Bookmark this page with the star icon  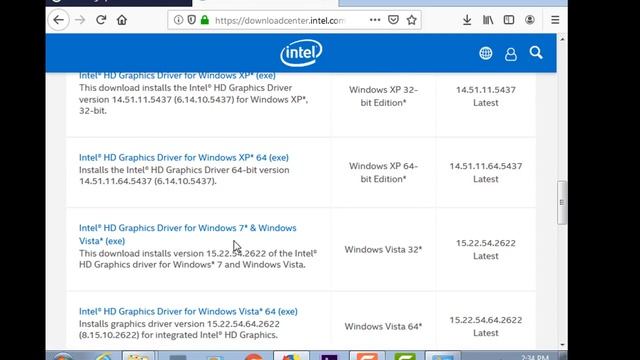click(x=411, y=20)
